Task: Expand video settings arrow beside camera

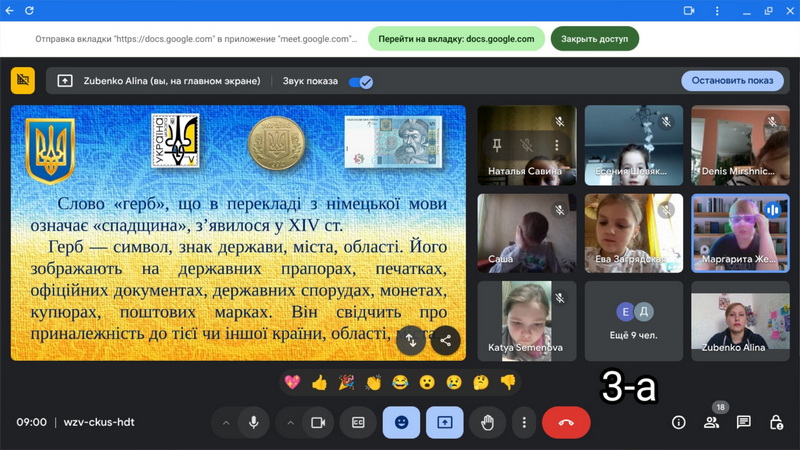Action: (290, 422)
